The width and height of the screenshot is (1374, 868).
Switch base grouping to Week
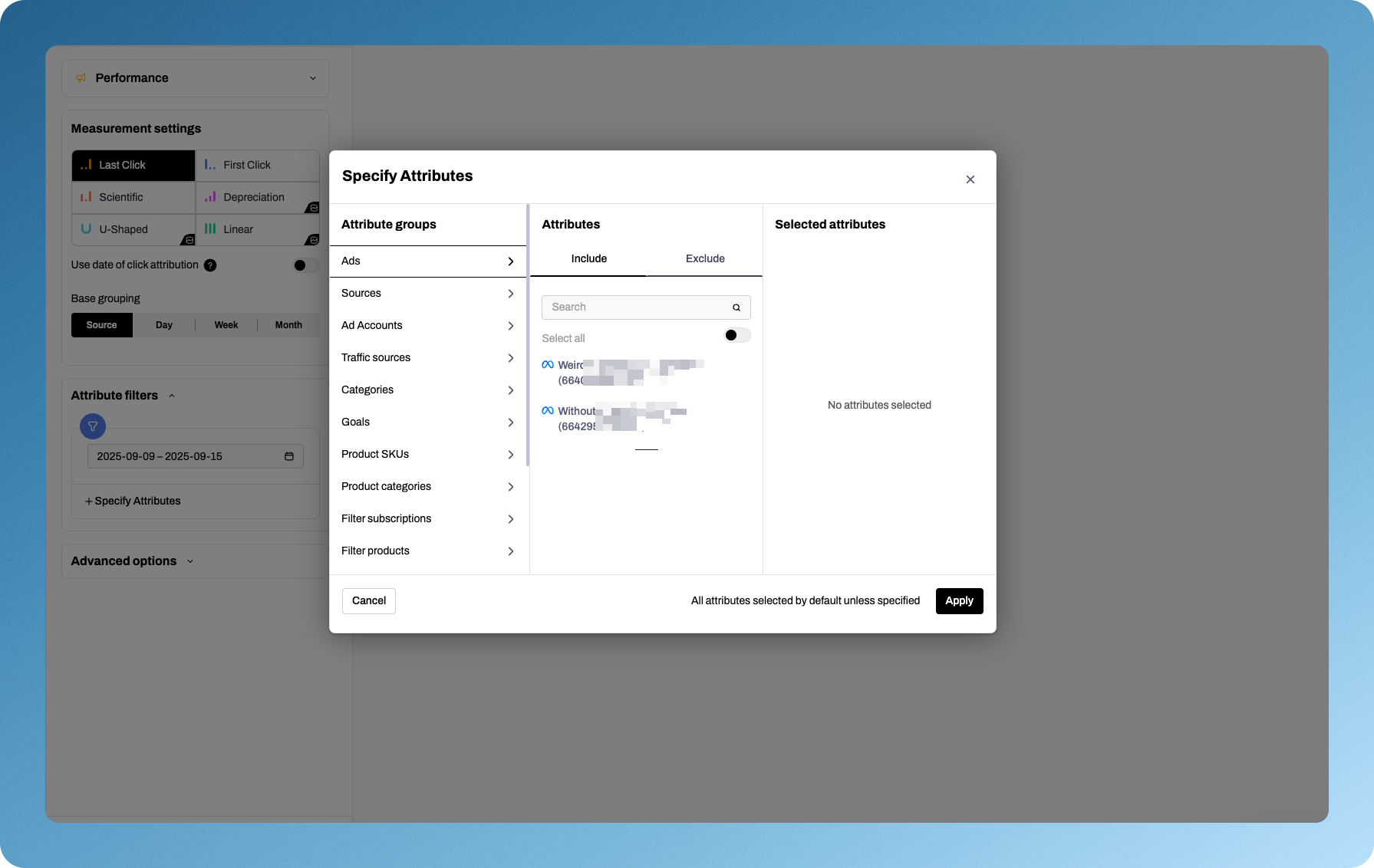[226, 325]
